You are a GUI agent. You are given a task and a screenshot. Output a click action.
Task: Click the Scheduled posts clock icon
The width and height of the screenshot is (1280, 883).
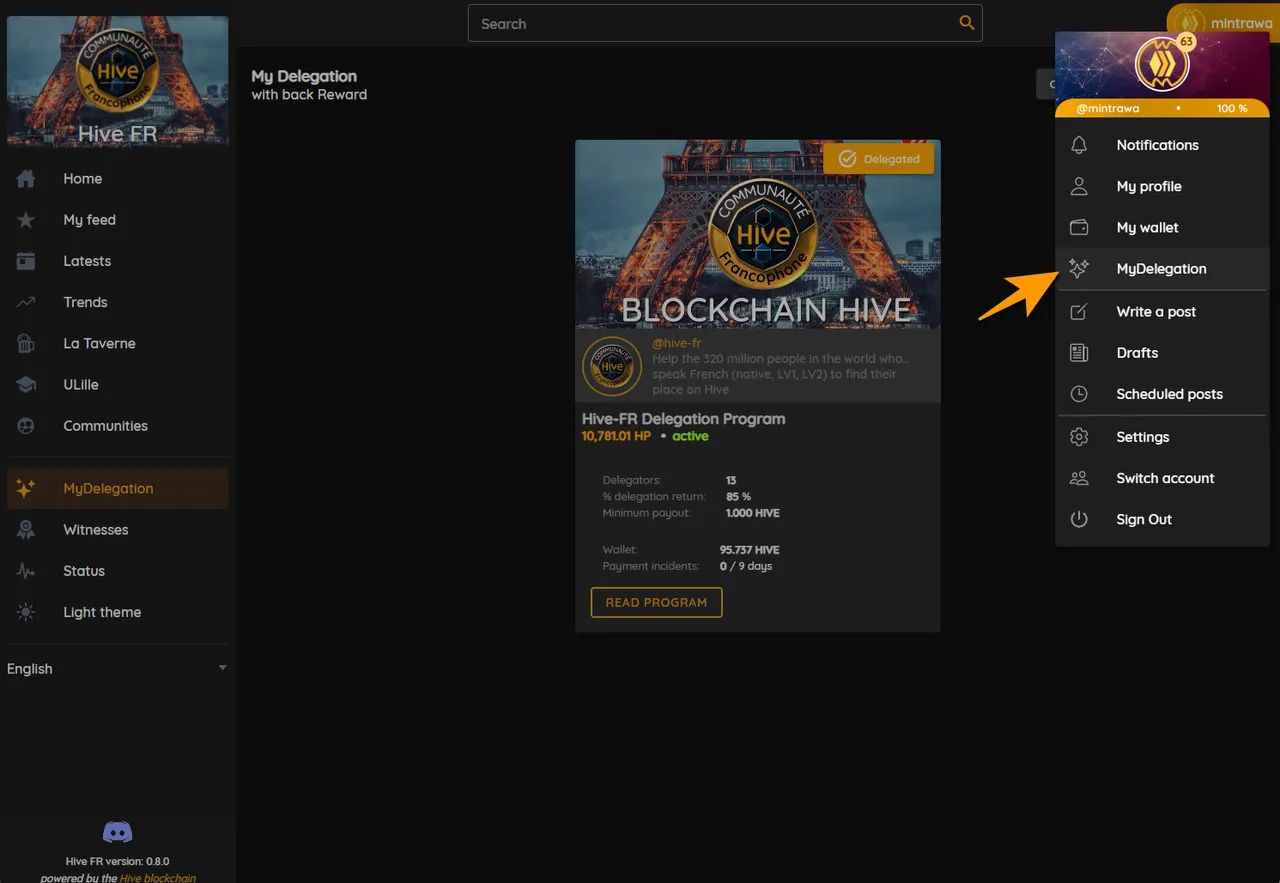[1079, 394]
